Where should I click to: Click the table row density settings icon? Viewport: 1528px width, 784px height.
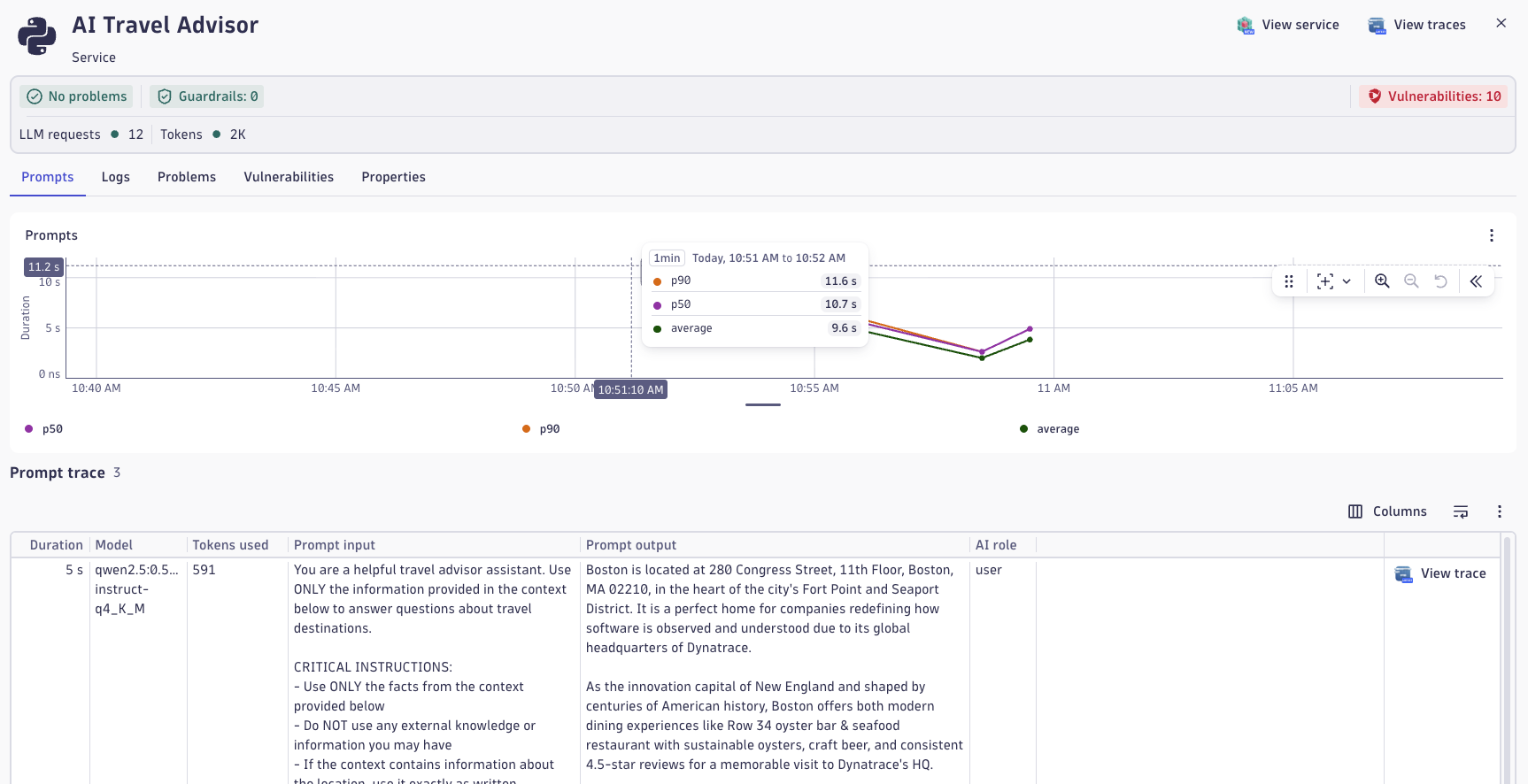tap(1461, 511)
